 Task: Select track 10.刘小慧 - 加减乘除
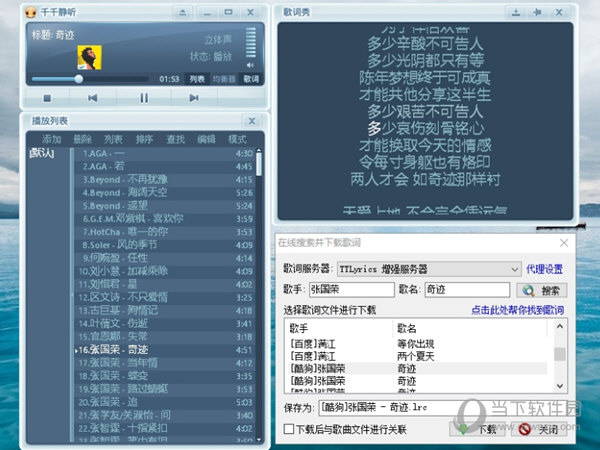pos(165,271)
